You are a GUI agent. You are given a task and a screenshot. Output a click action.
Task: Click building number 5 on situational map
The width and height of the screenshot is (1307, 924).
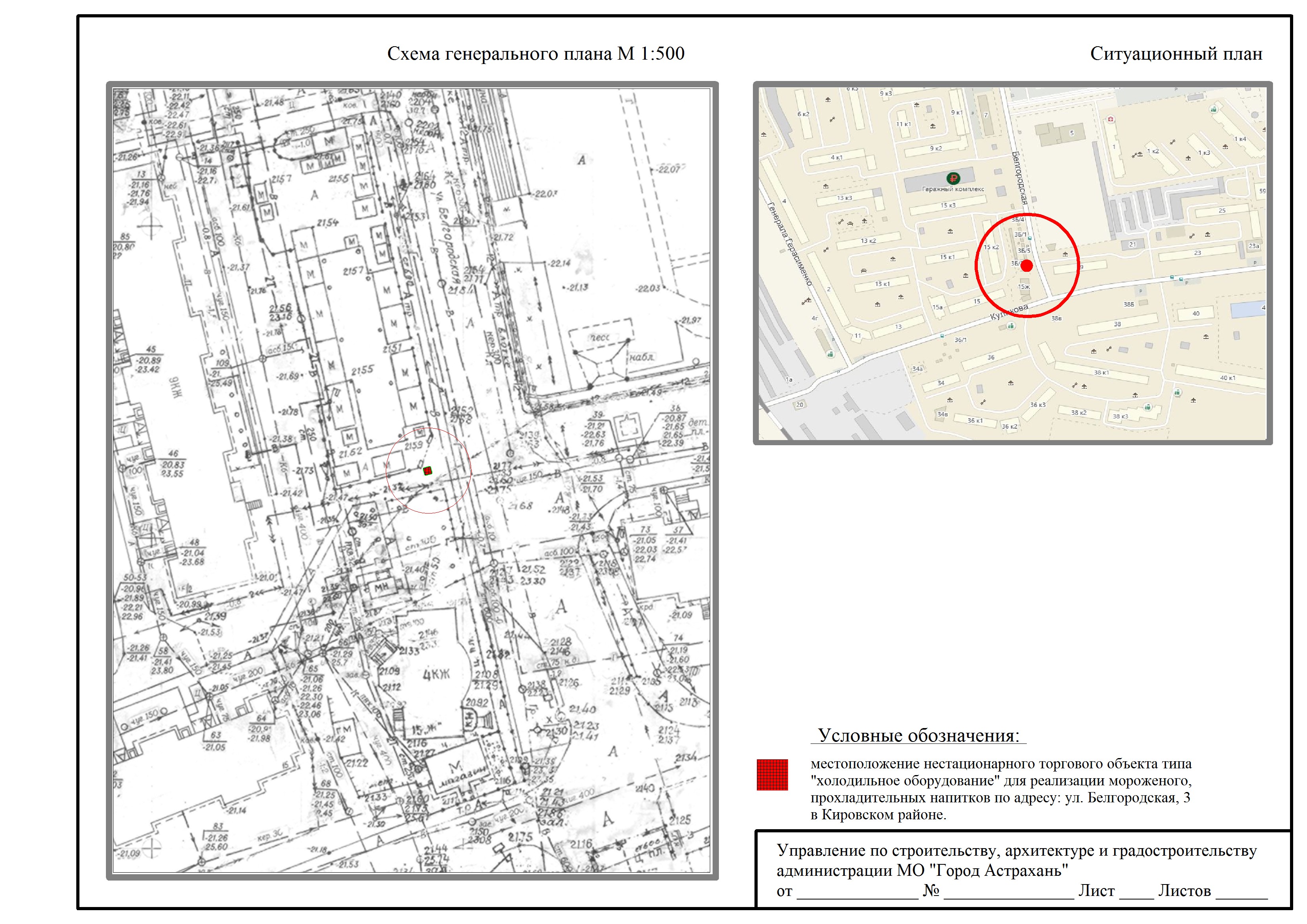(x=1071, y=133)
